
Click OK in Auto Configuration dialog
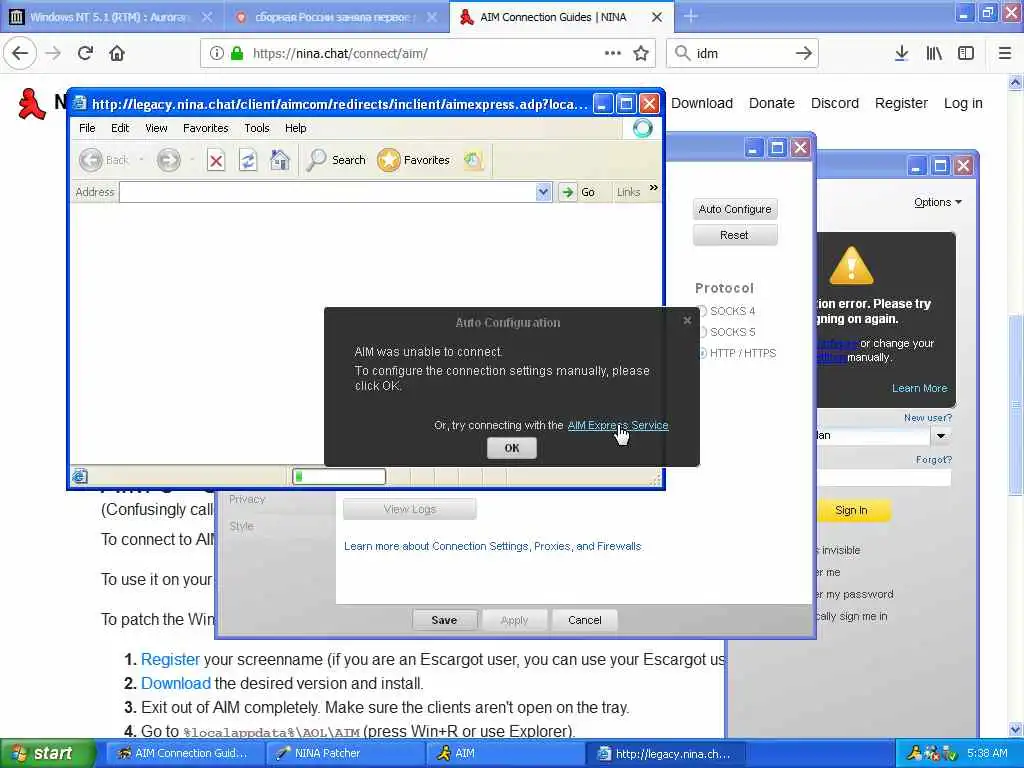[512, 448]
